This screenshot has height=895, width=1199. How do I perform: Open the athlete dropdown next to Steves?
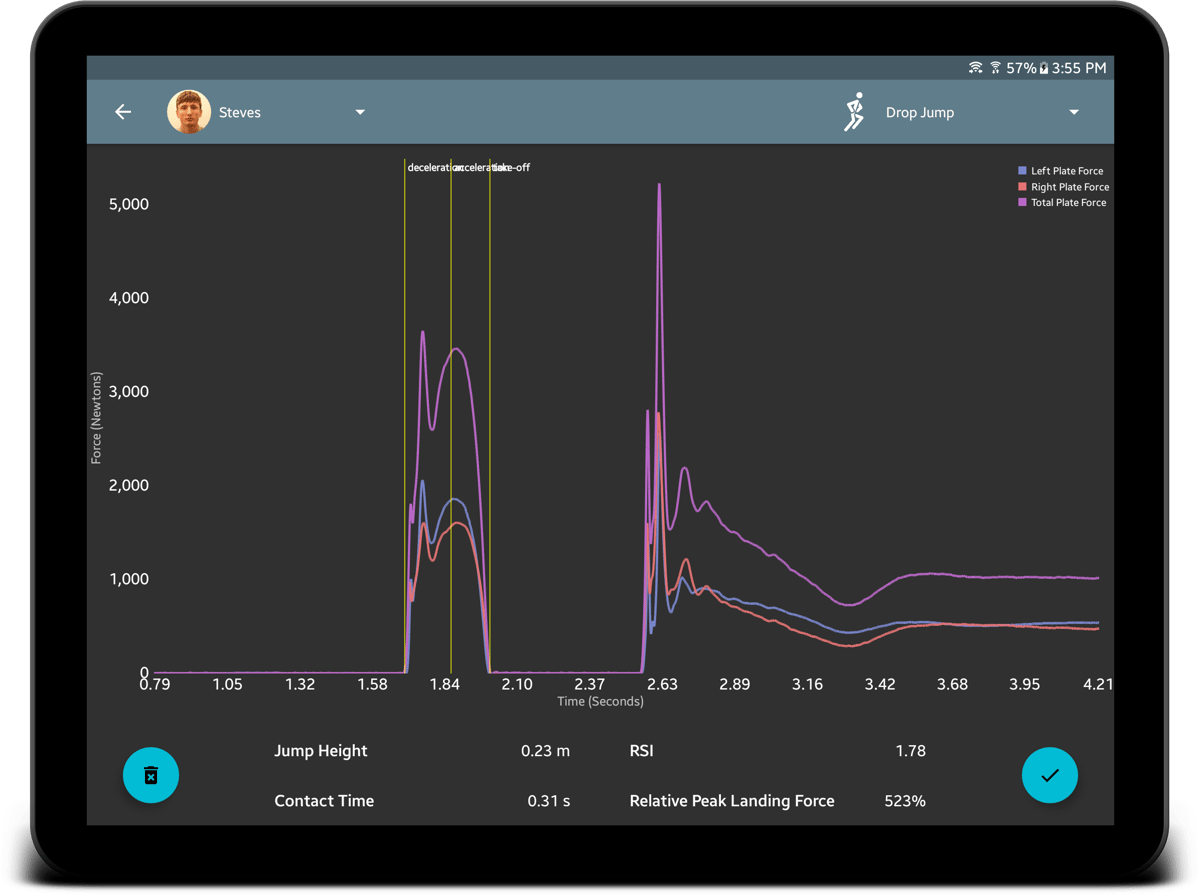[x=360, y=112]
